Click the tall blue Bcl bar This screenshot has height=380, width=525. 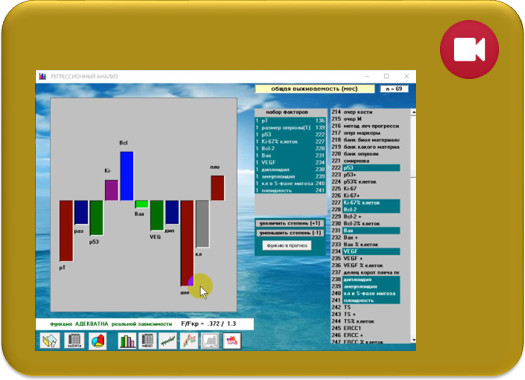pyautogui.click(x=127, y=176)
